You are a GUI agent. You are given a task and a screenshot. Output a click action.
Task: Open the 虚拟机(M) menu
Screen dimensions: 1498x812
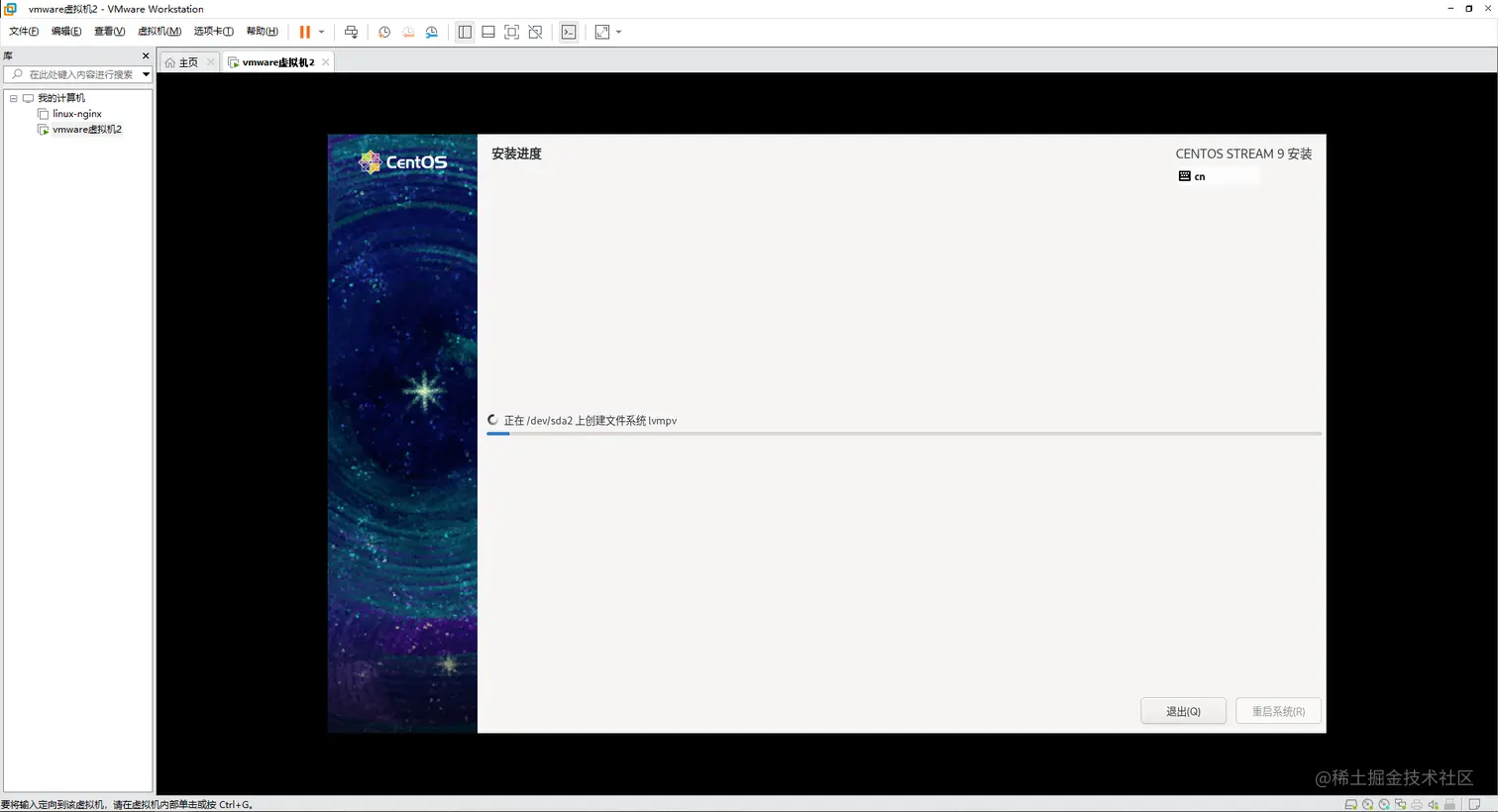coord(160,32)
